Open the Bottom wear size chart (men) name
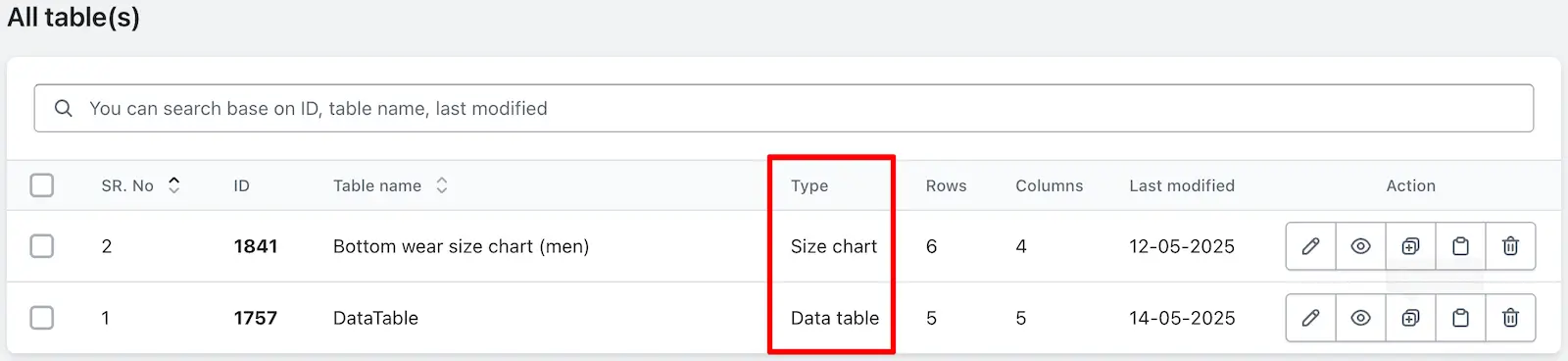The width and height of the screenshot is (1568, 361). point(462,246)
